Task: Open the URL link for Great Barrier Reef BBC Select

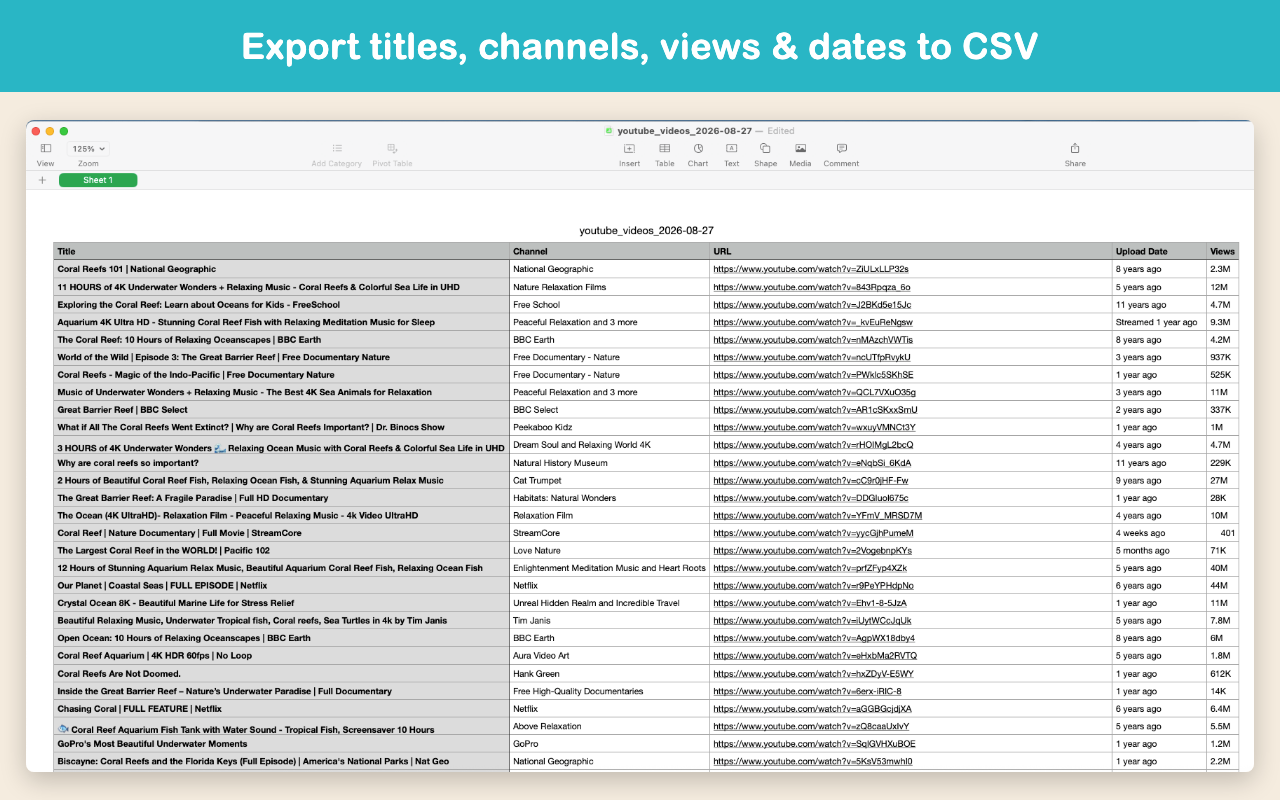Action: click(815, 410)
